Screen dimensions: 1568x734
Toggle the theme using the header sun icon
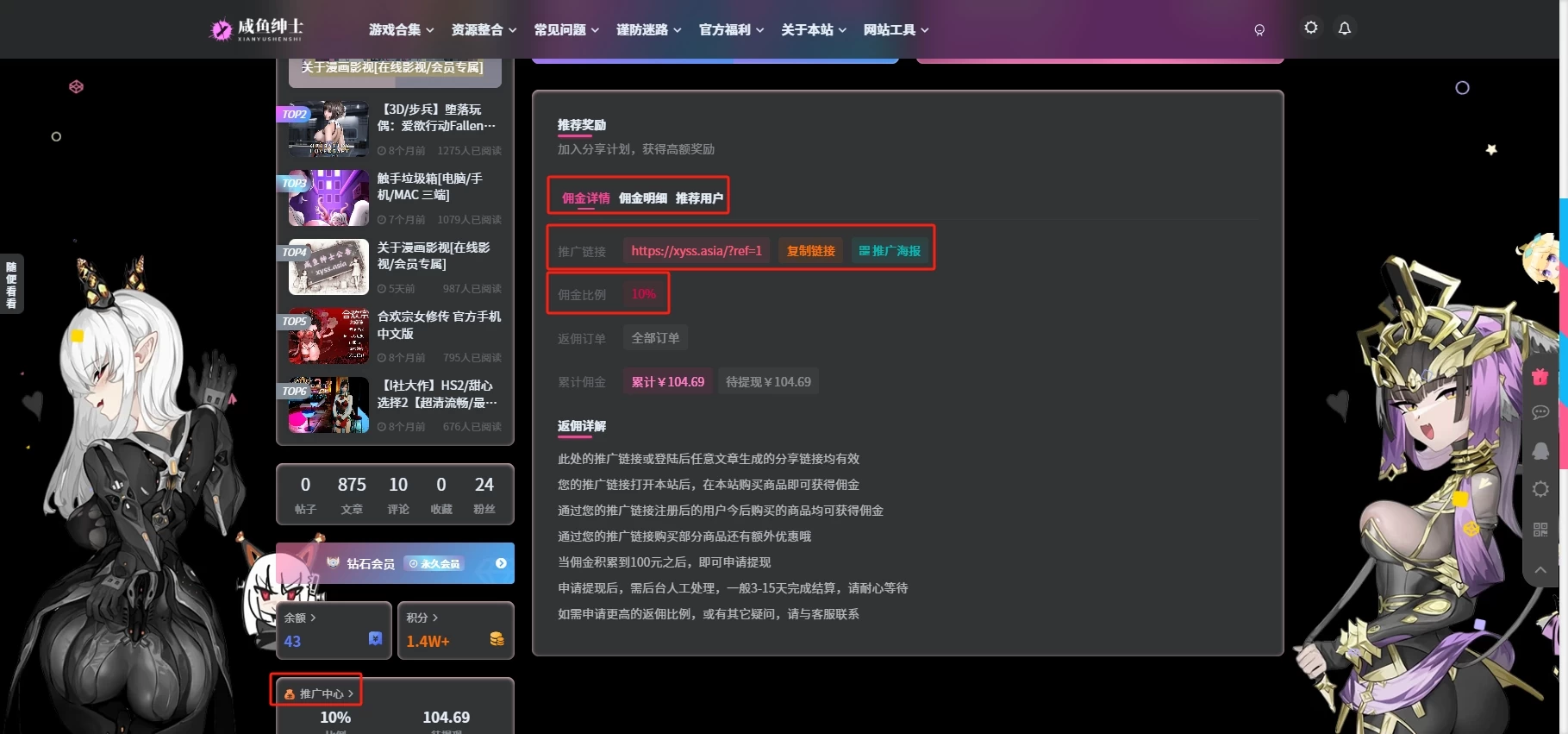pos(1310,28)
